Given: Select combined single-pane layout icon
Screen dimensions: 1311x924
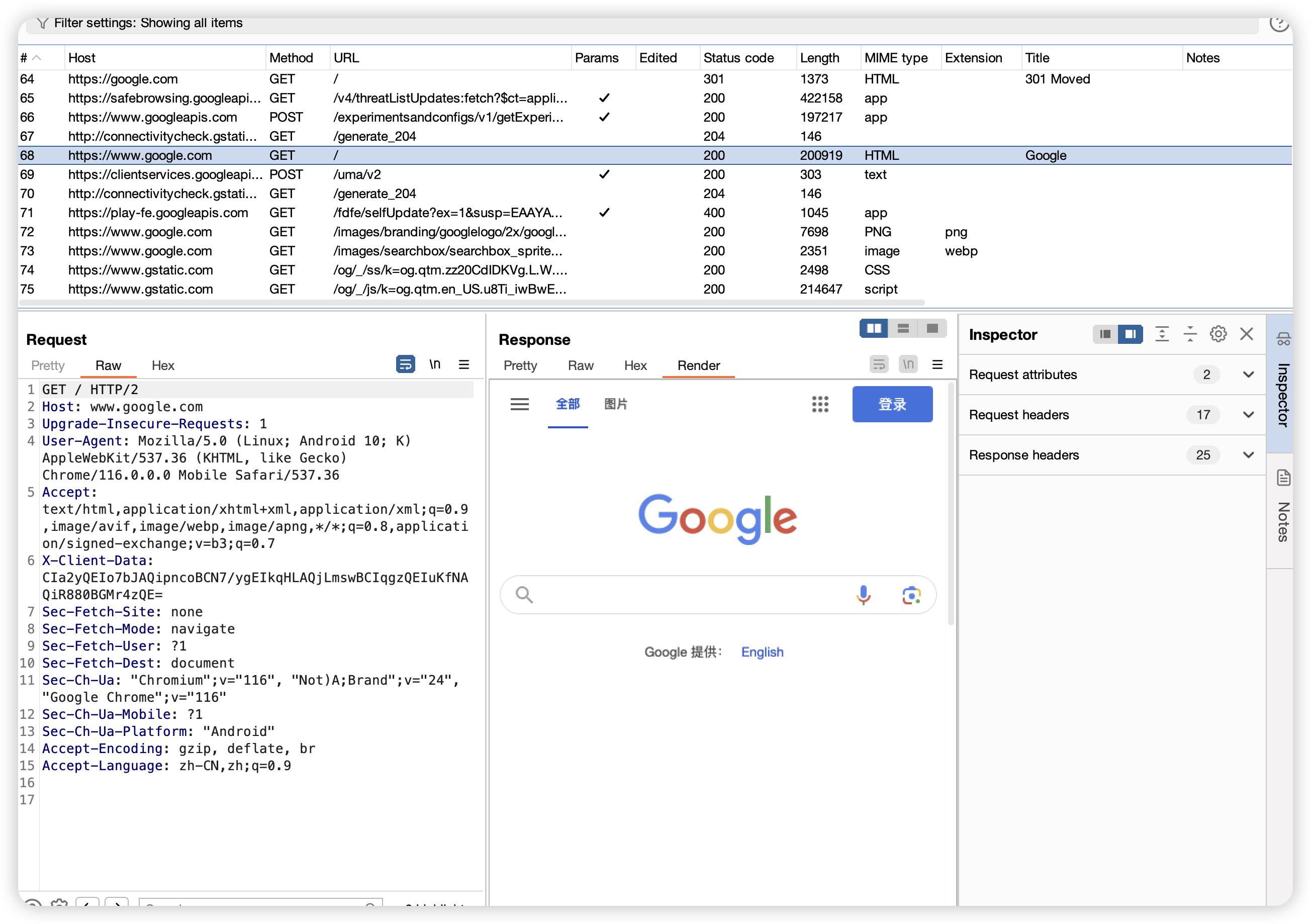Looking at the screenshot, I should point(932,328).
